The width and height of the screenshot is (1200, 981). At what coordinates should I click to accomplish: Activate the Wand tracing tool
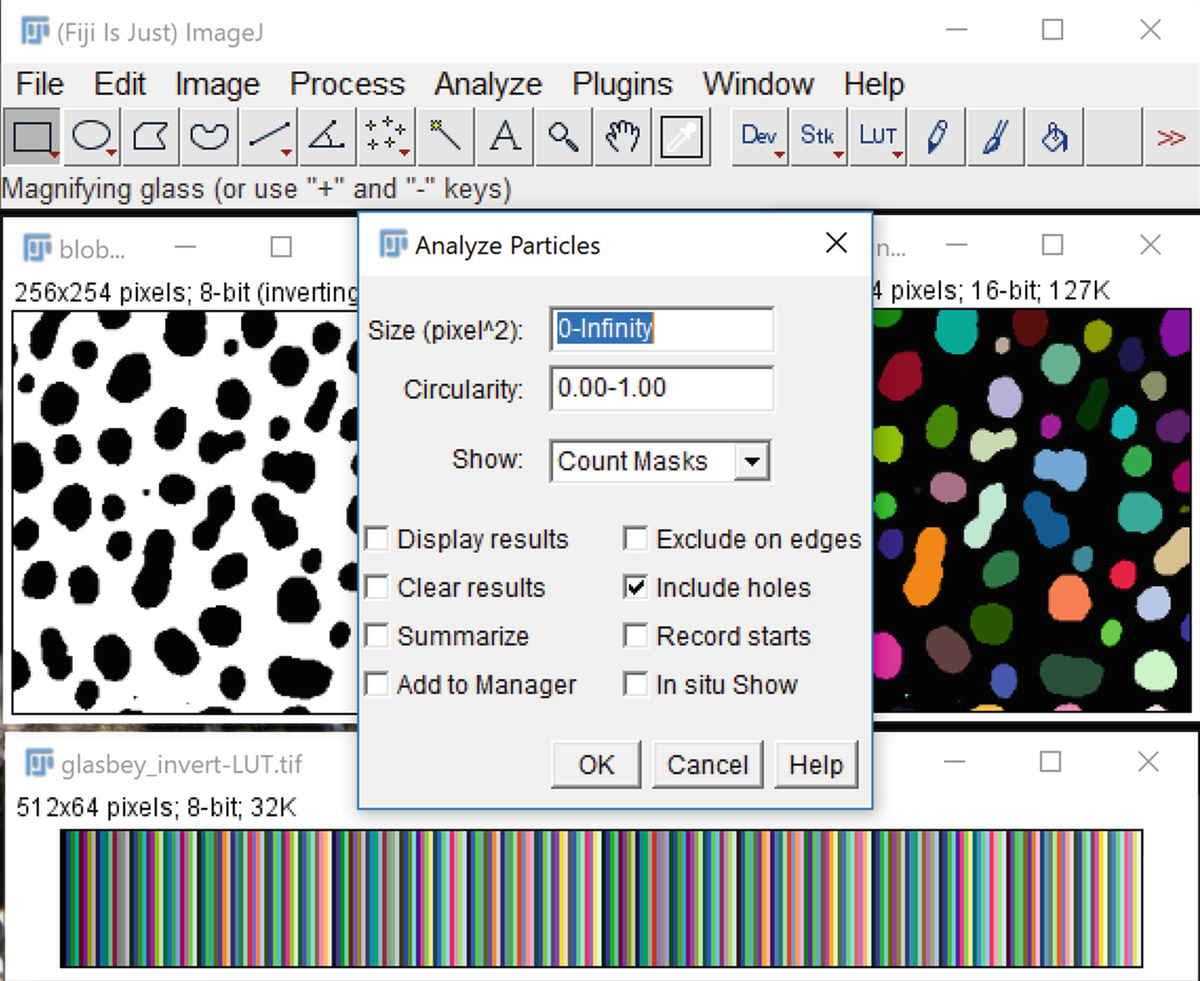445,137
